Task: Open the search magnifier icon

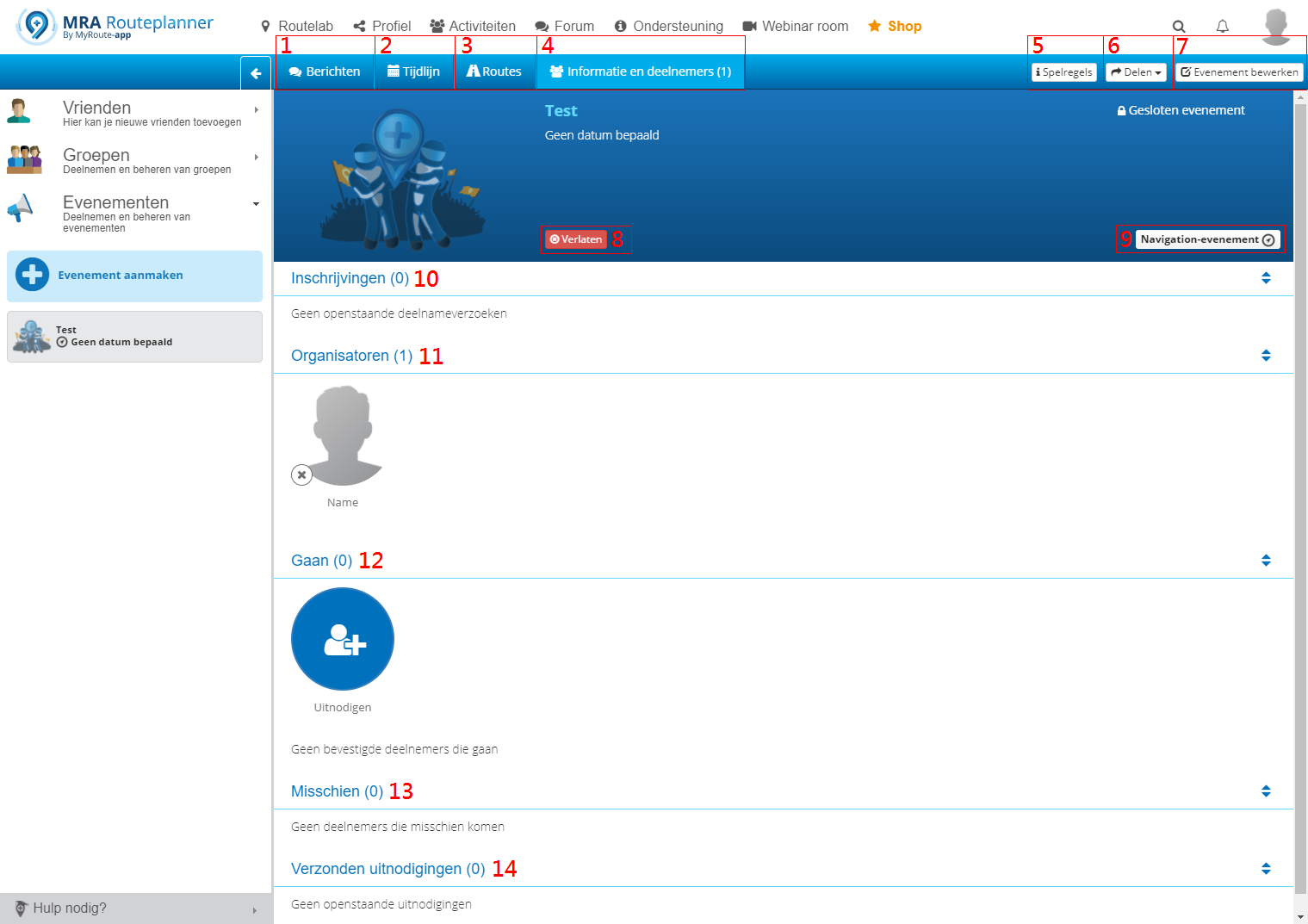Action: [x=1179, y=27]
